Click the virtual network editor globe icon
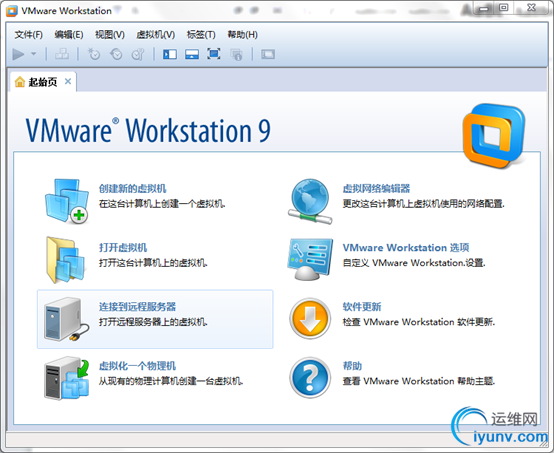 pyautogui.click(x=310, y=201)
